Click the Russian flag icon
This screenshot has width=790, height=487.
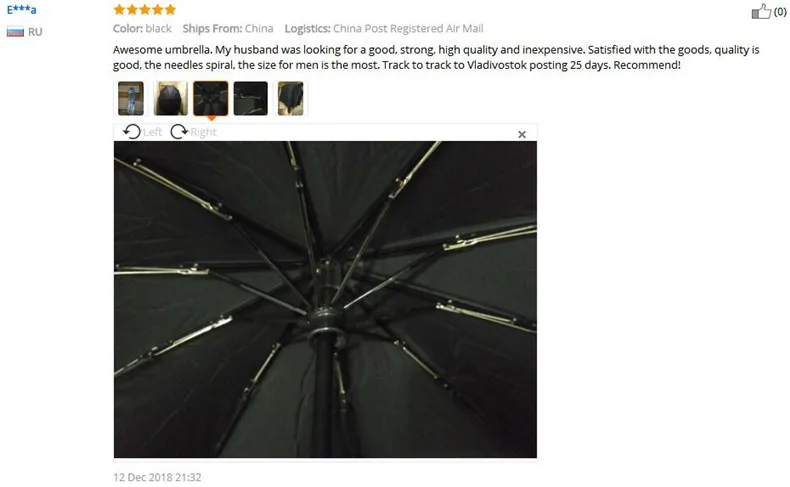pyautogui.click(x=15, y=32)
